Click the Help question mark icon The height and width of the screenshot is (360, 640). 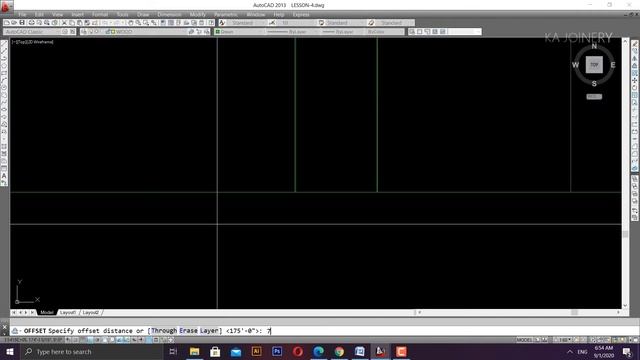point(211,23)
